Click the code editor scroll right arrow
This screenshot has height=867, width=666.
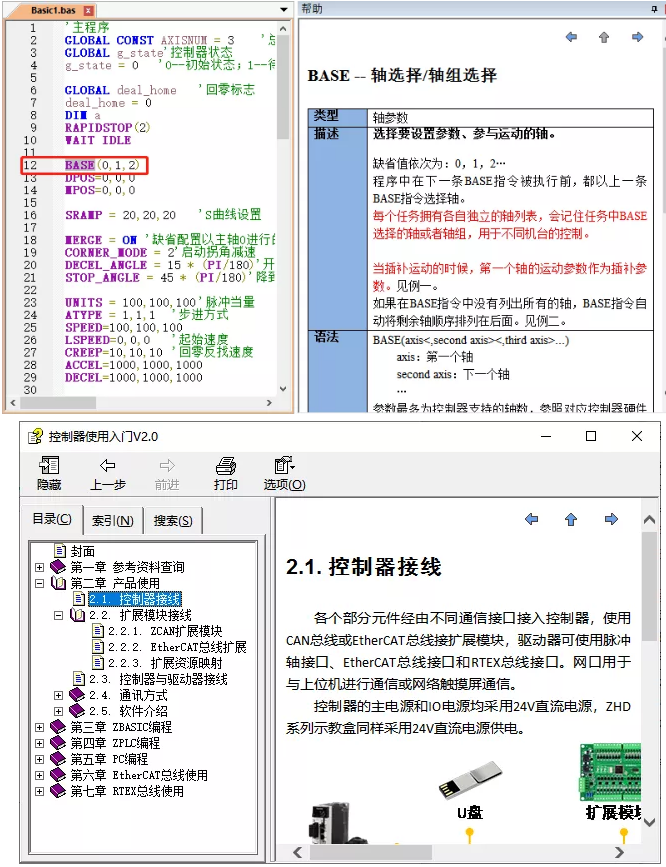point(269,403)
